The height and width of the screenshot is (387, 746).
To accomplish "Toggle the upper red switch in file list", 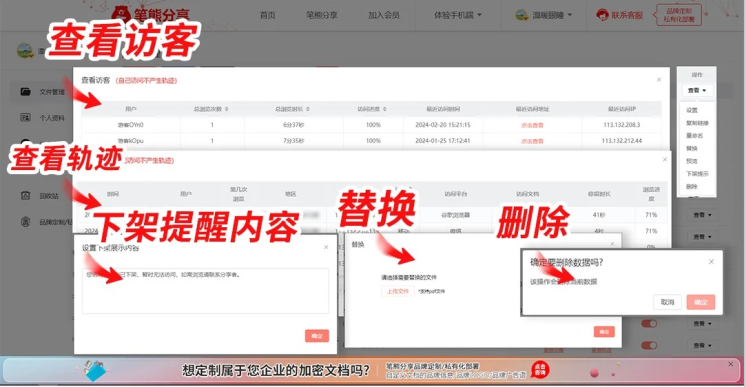I will [x=649, y=324].
